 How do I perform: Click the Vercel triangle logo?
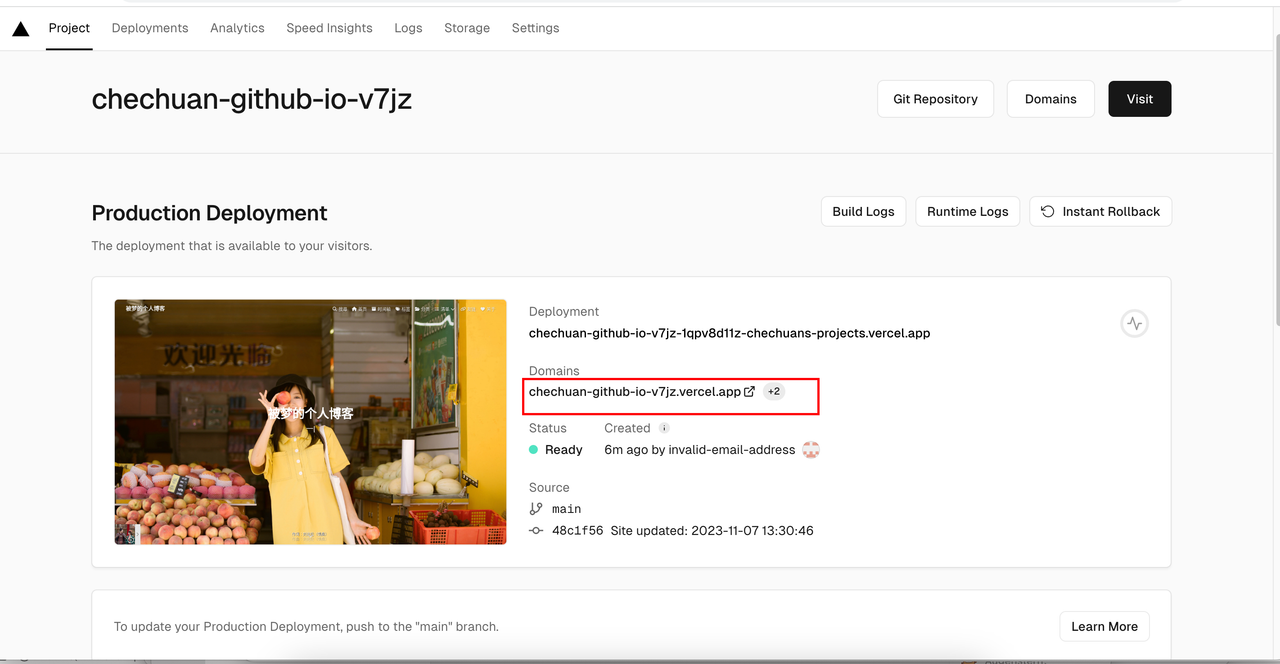pyautogui.click(x=21, y=29)
